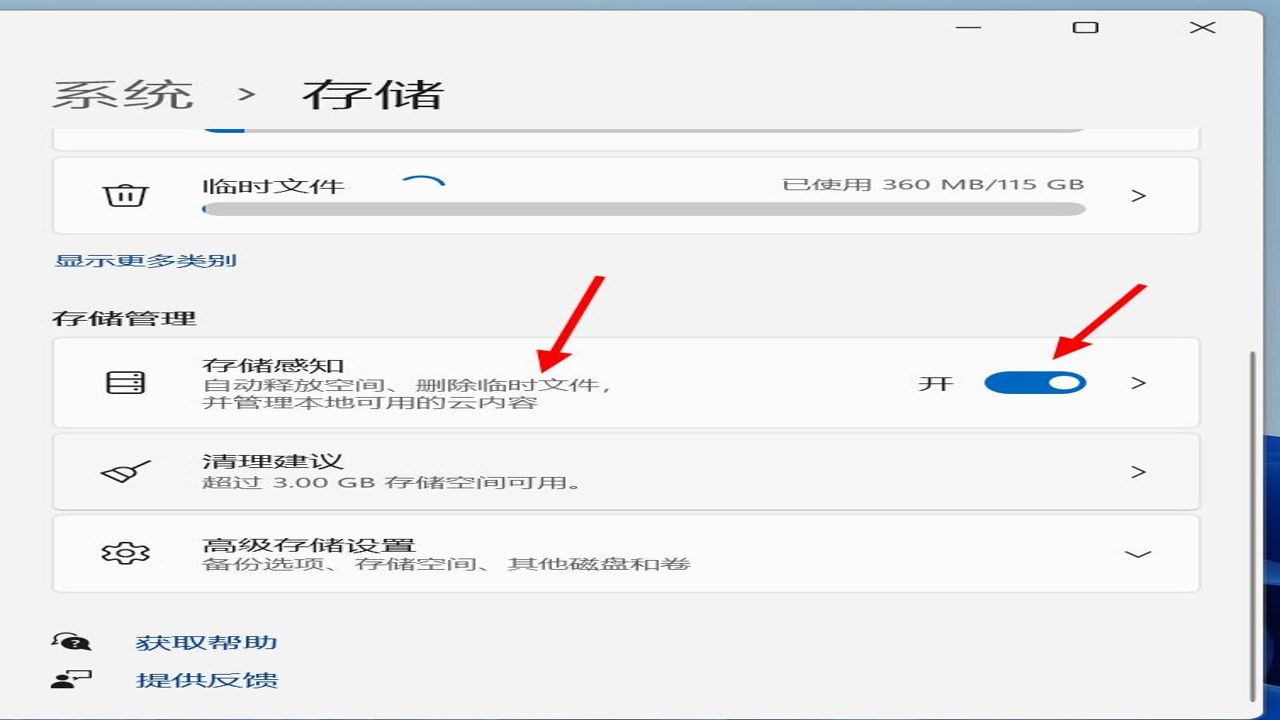Open 清理建议 page via its chevron
The height and width of the screenshot is (720, 1280).
point(1138,471)
